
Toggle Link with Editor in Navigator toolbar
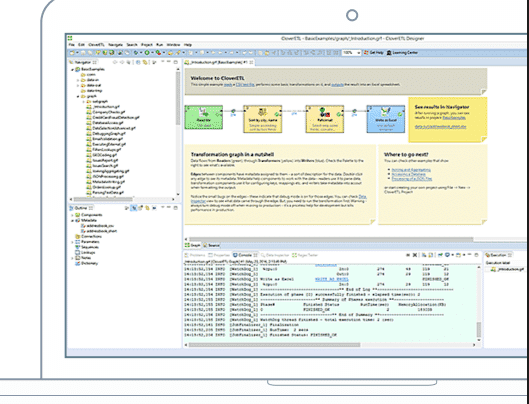(145, 62)
